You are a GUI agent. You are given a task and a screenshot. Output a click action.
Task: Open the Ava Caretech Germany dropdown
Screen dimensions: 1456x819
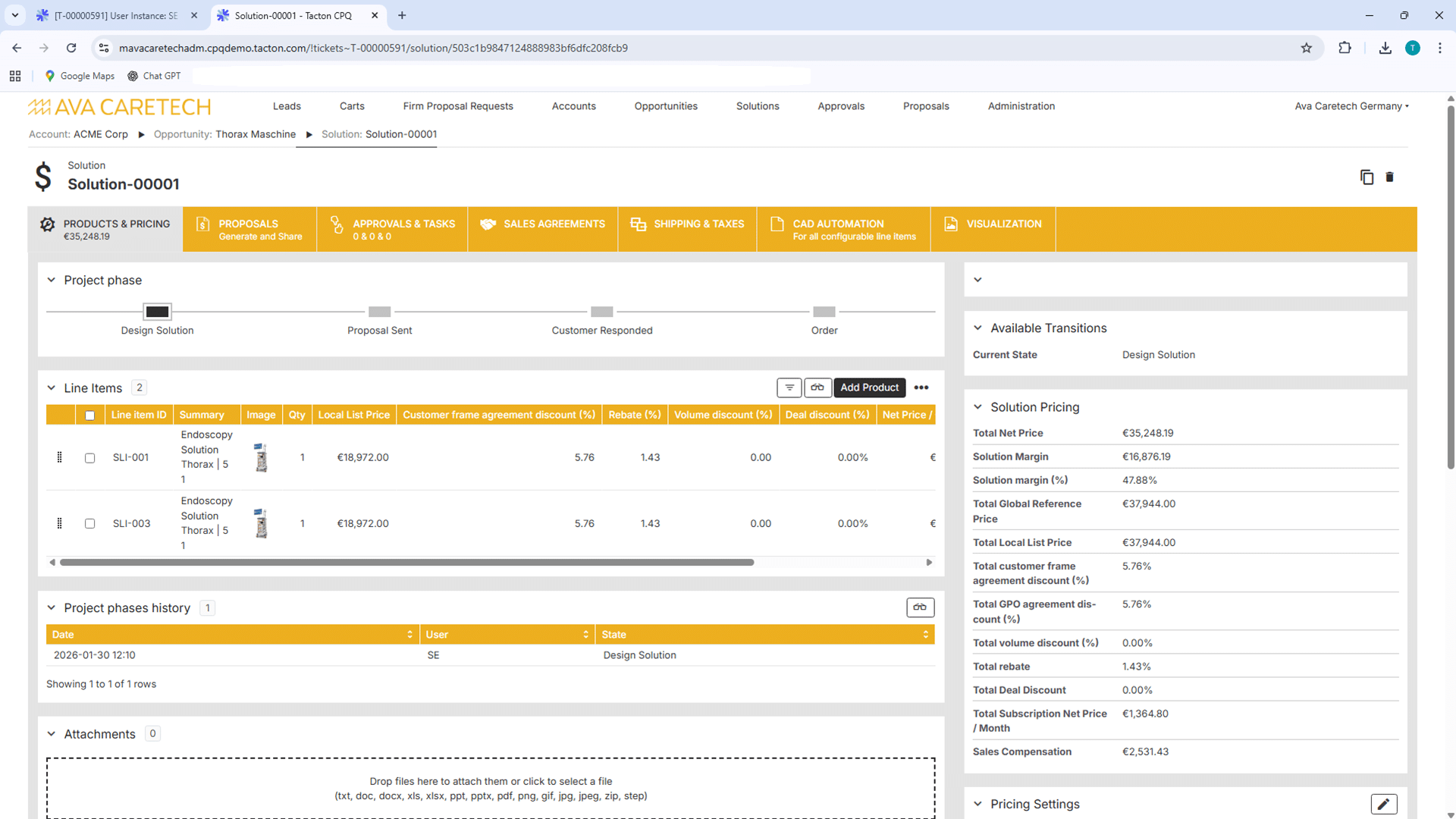1351,106
